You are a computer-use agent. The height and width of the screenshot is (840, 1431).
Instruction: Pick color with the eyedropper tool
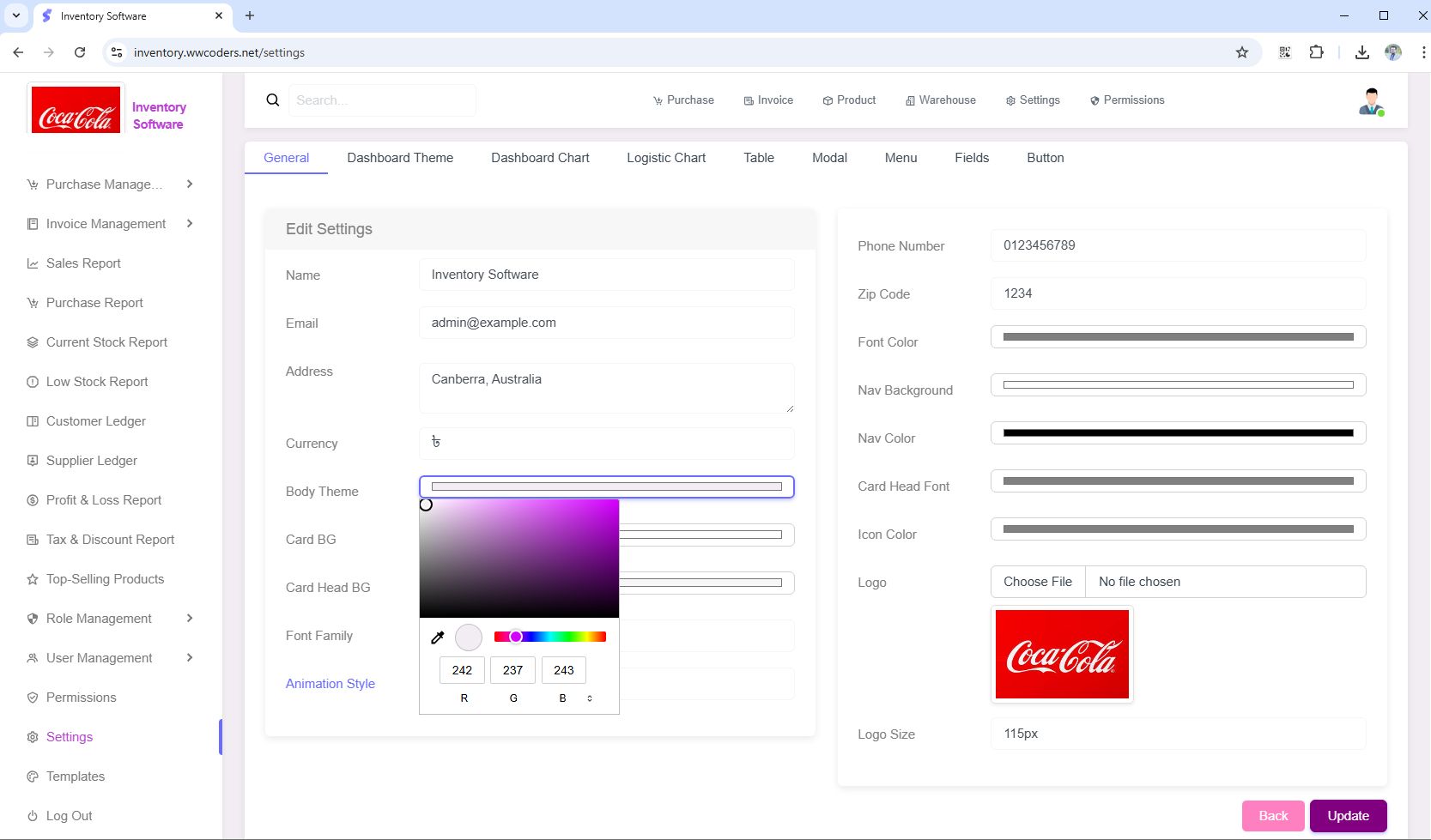click(438, 638)
